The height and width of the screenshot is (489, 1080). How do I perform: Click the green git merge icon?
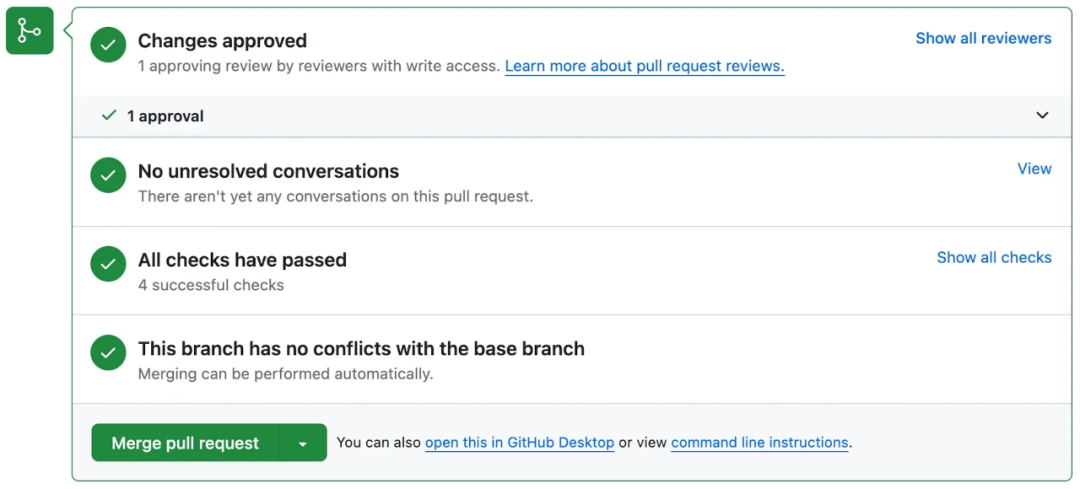click(x=30, y=31)
